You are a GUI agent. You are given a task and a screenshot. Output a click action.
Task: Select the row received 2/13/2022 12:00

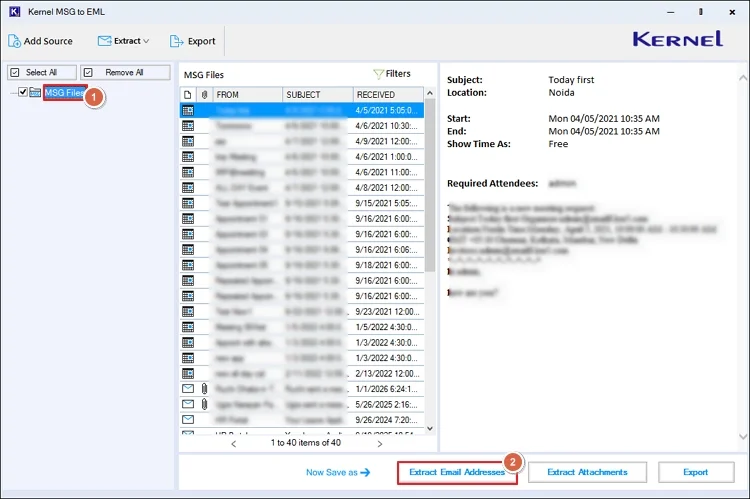[x=302, y=374]
